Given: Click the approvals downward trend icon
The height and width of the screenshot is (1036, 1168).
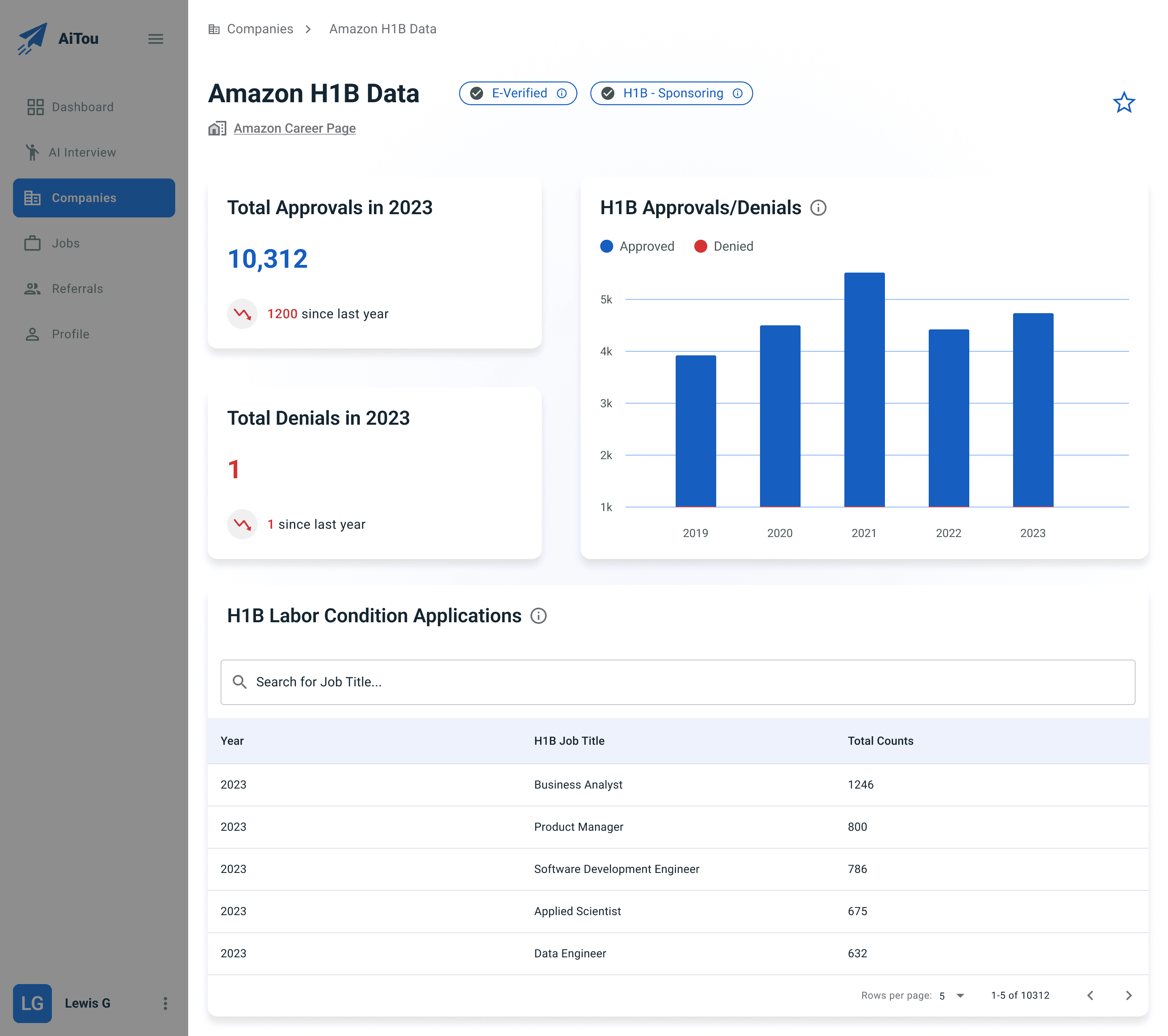Looking at the screenshot, I should (242, 314).
